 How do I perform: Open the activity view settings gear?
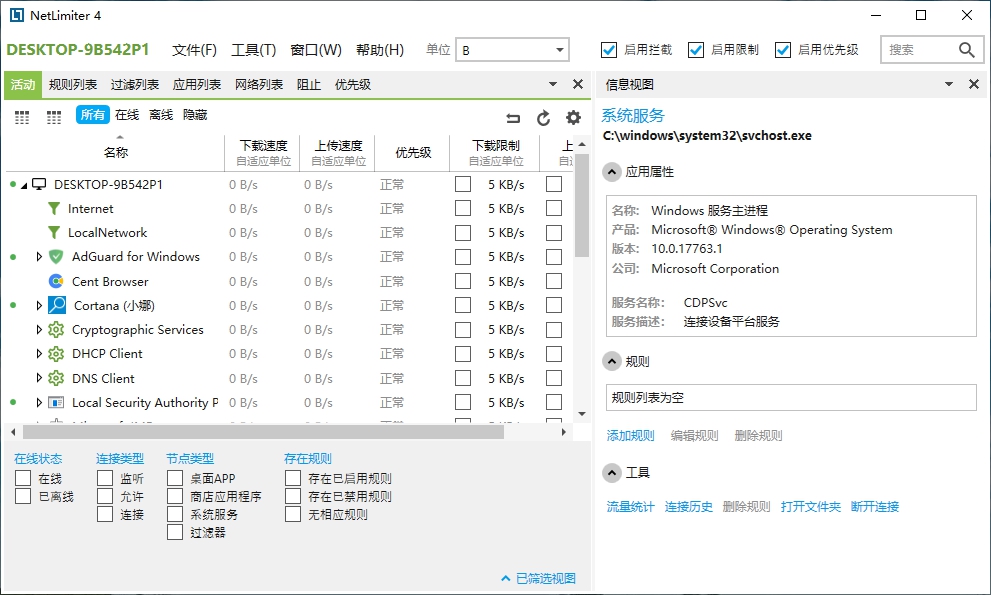(x=573, y=118)
